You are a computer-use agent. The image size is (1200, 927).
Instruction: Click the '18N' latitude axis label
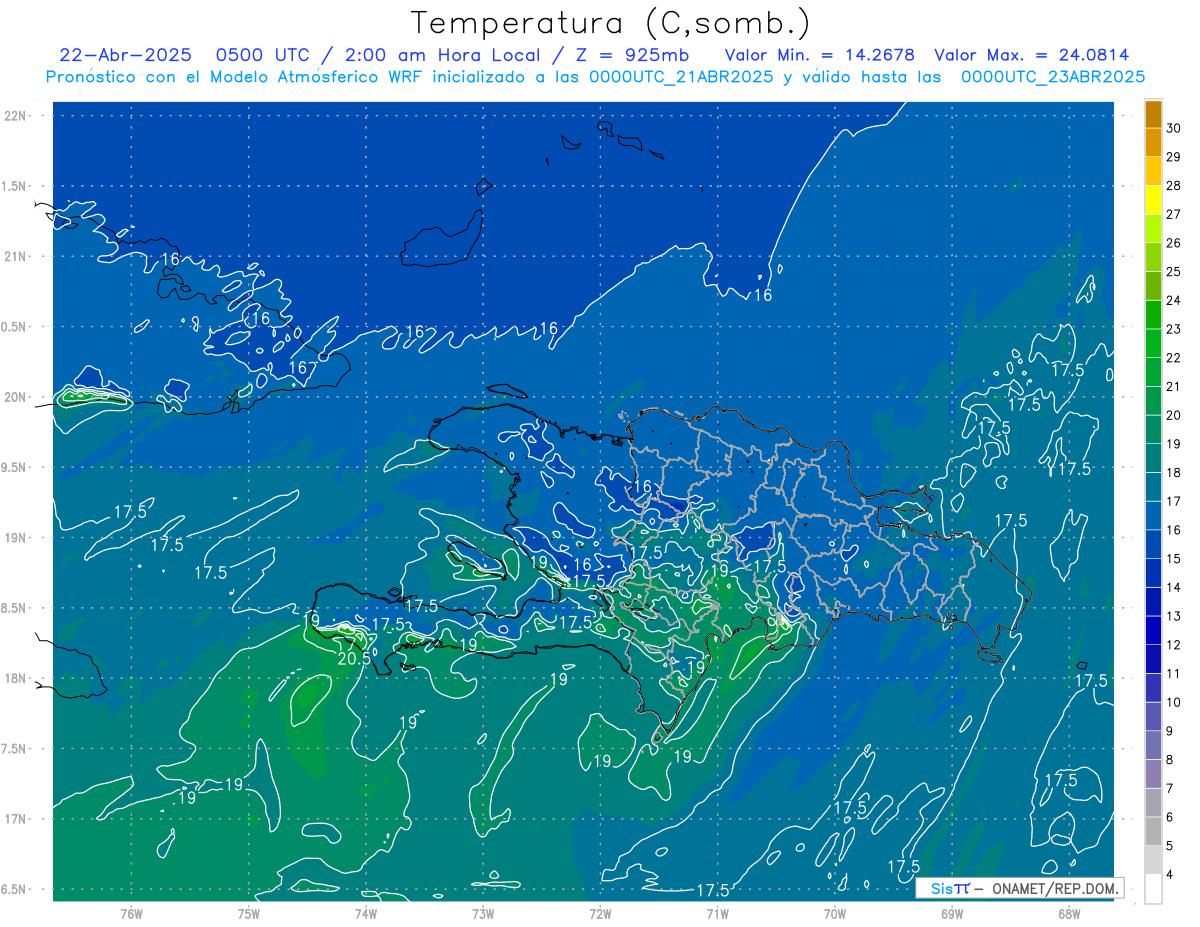tap(14, 678)
